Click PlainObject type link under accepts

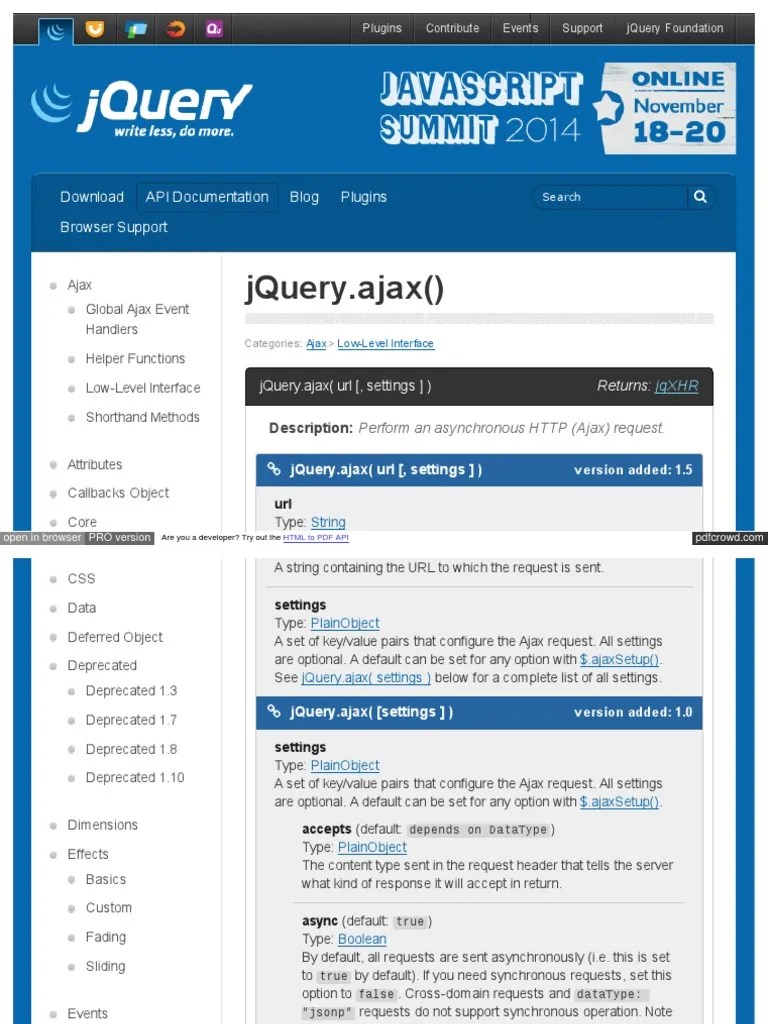[372, 847]
